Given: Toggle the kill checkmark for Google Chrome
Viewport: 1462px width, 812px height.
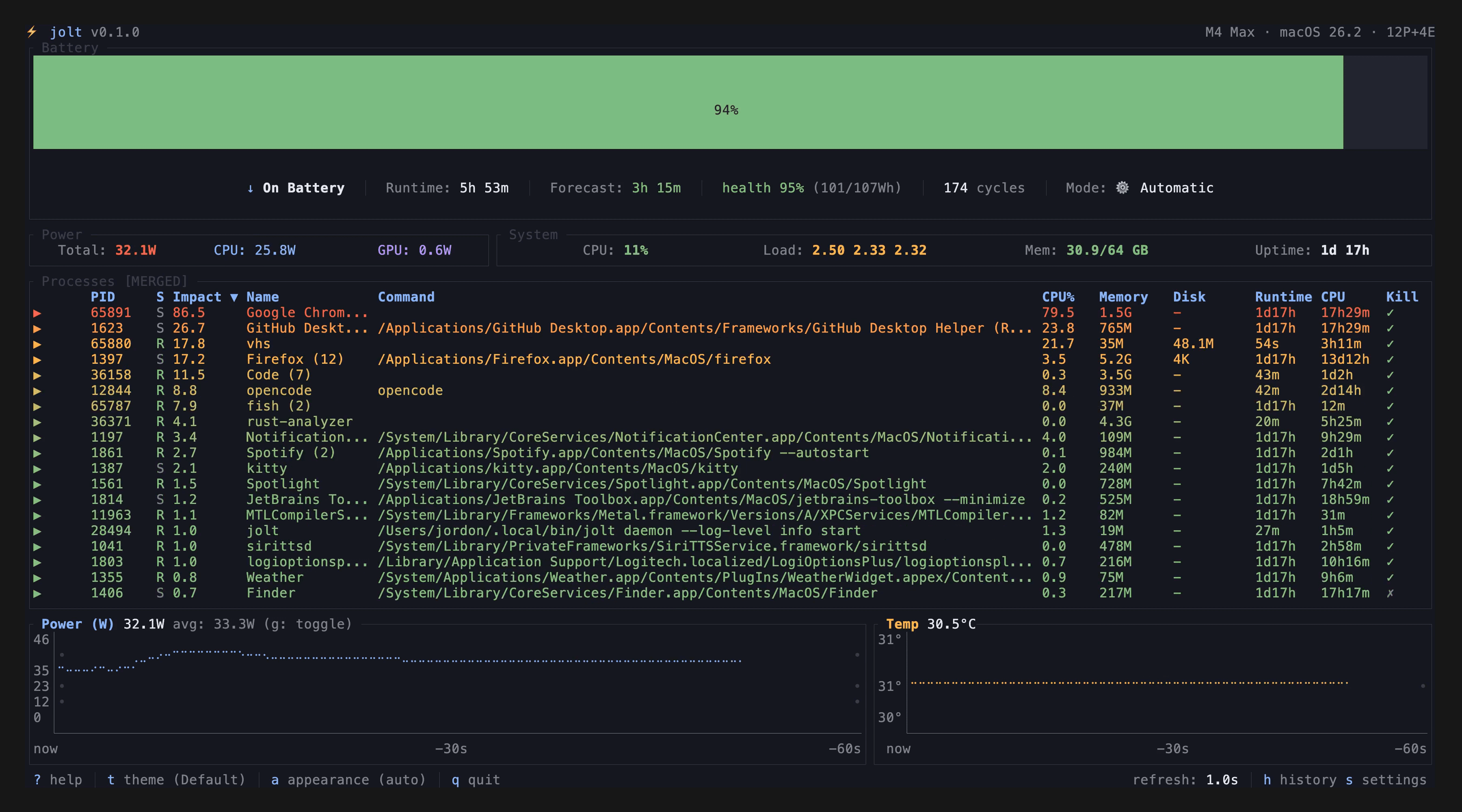Looking at the screenshot, I should pyautogui.click(x=1391, y=312).
